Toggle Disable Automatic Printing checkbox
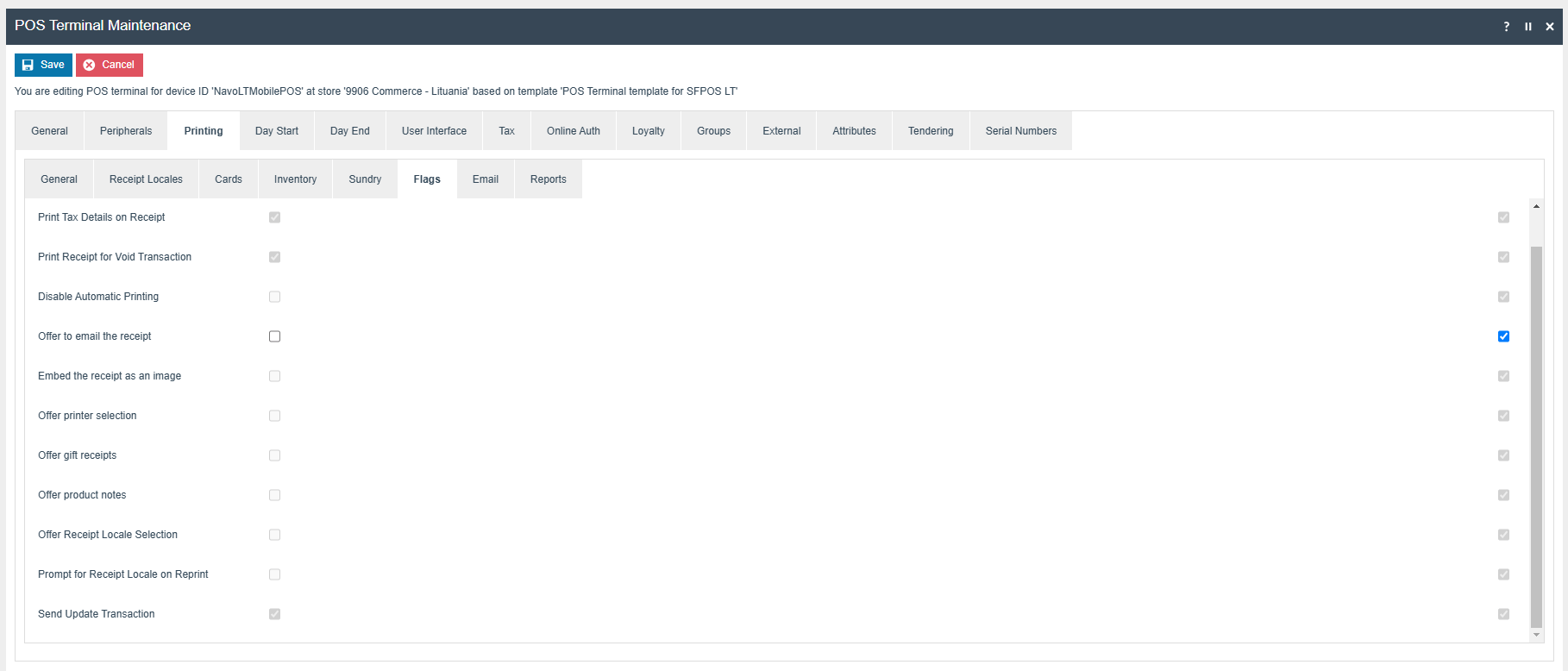Viewport: 1568px width, 671px height. pyautogui.click(x=274, y=297)
